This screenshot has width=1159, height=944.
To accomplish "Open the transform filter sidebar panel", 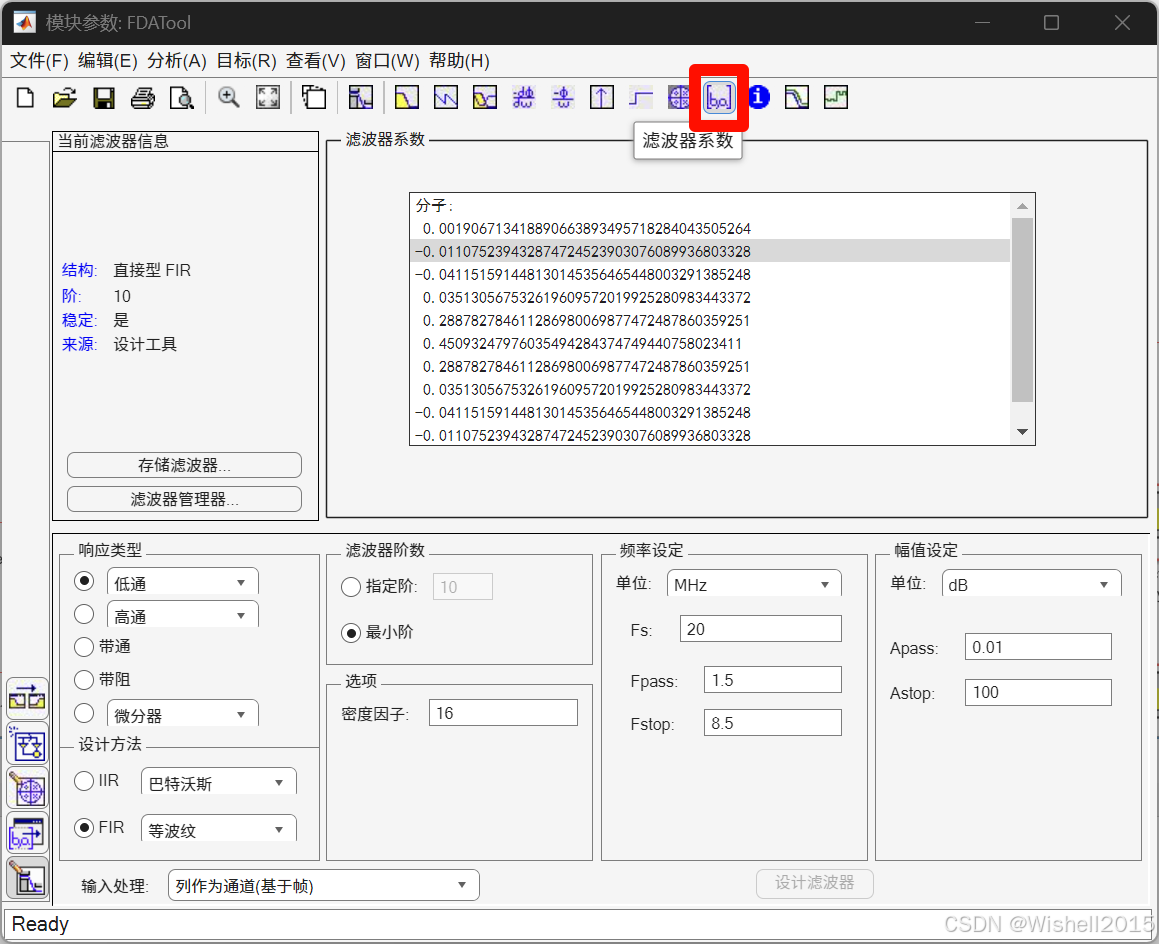I will [x=27, y=699].
